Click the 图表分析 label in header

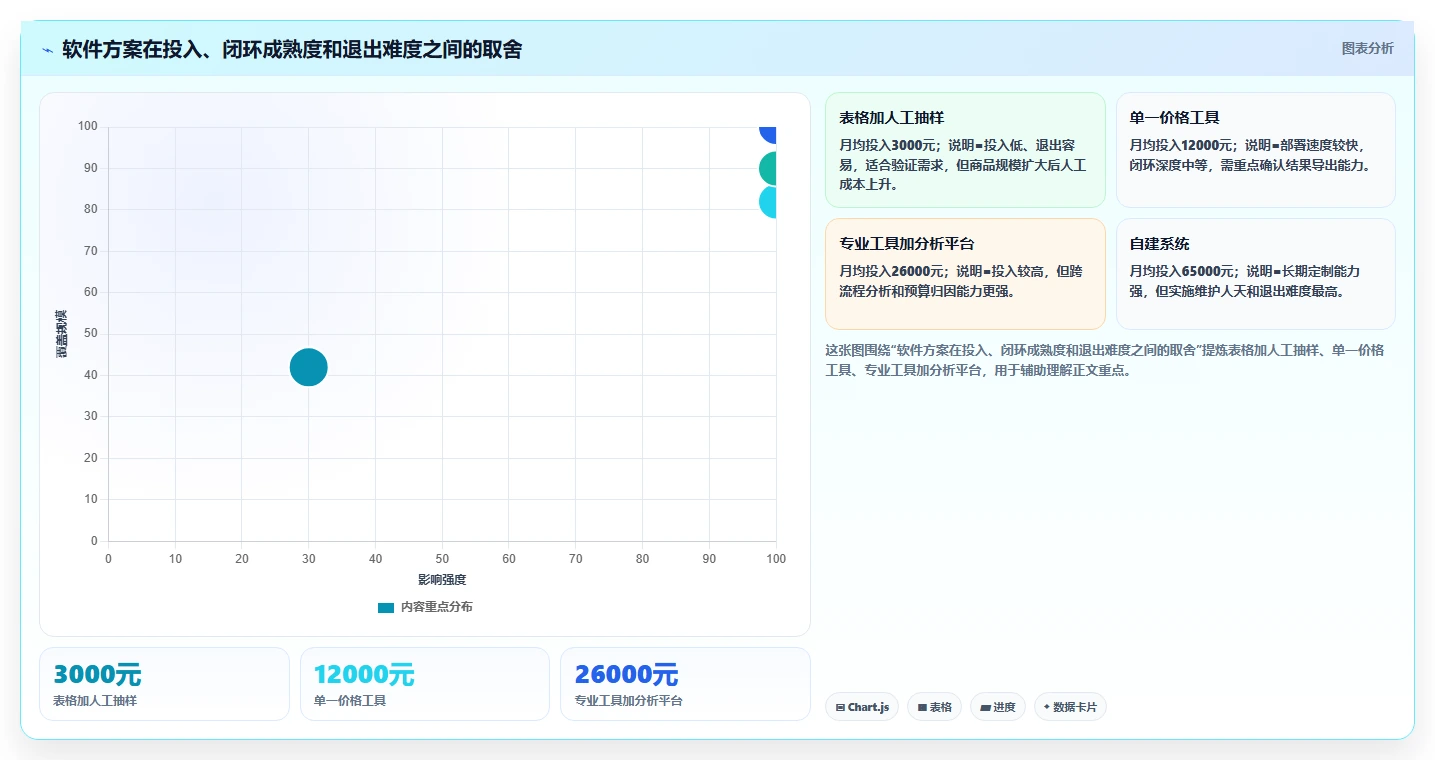(x=1367, y=49)
